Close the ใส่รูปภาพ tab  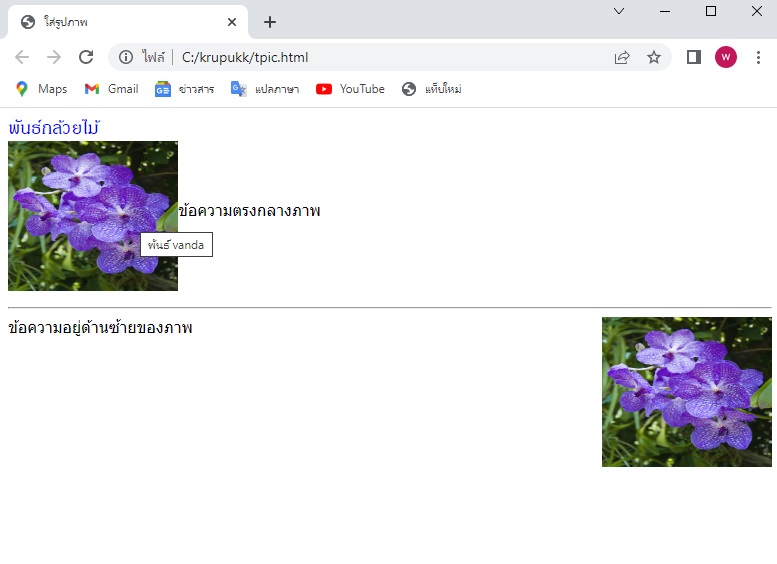[x=232, y=22]
